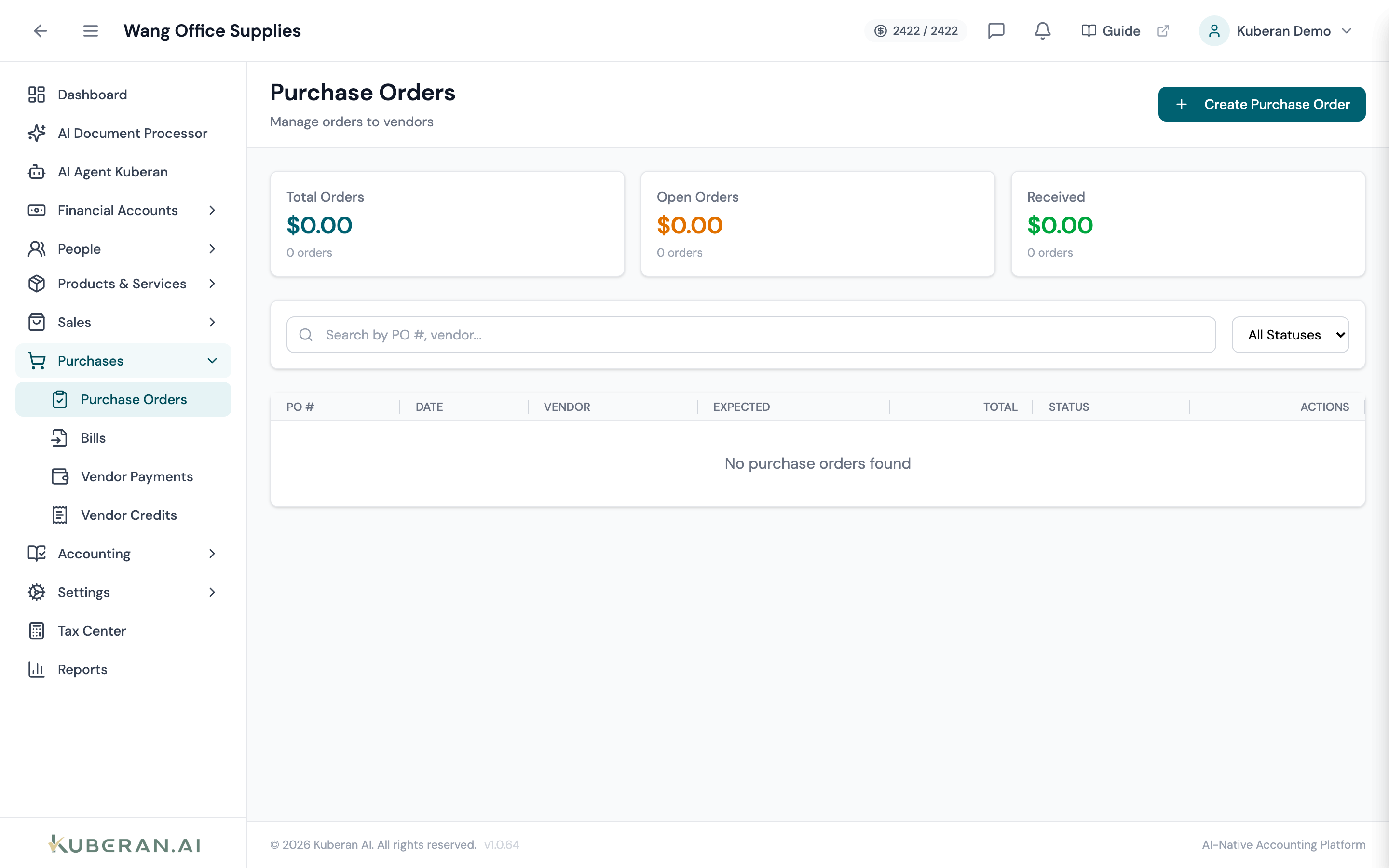Click the TOTAL column header

1000,407
